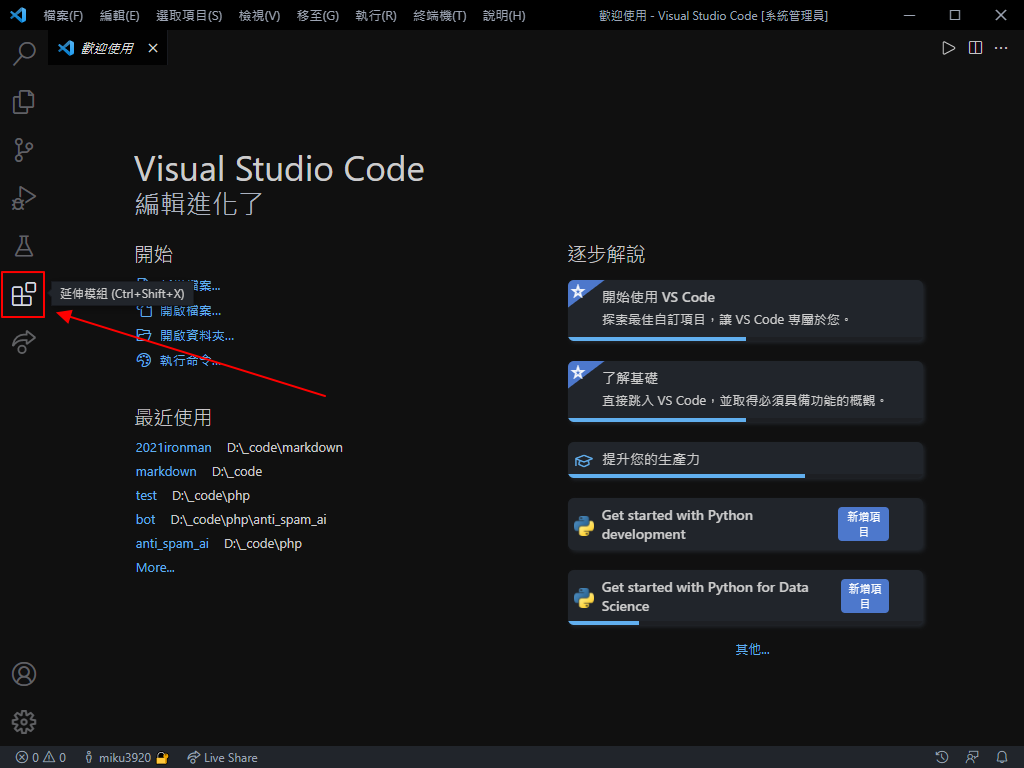Open the 執行(R) menu
This screenshot has height=768, width=1024.
(376, 16)
